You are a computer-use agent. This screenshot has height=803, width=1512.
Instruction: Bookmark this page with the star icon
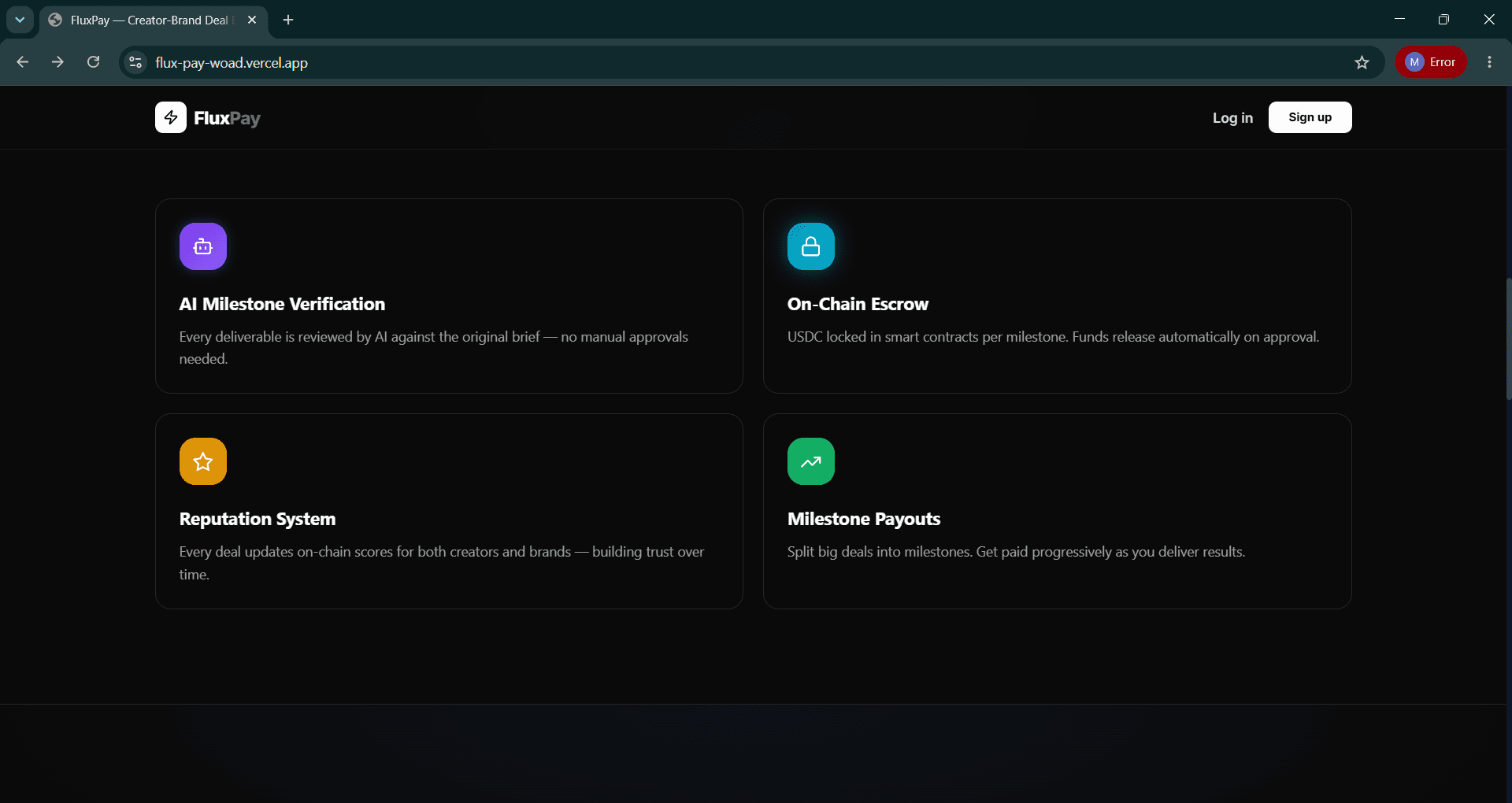1362,62
